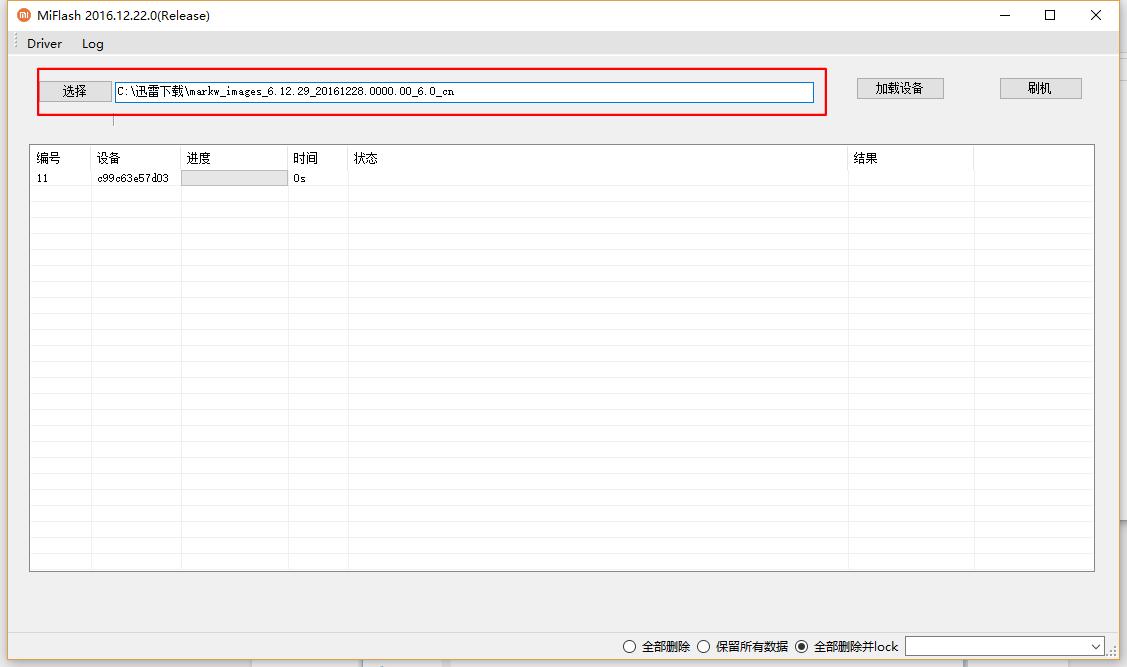Viewport: 1127px width, 667px height.
Task: Click the MiFlash app icon in title bar
Action: point(24,15)
